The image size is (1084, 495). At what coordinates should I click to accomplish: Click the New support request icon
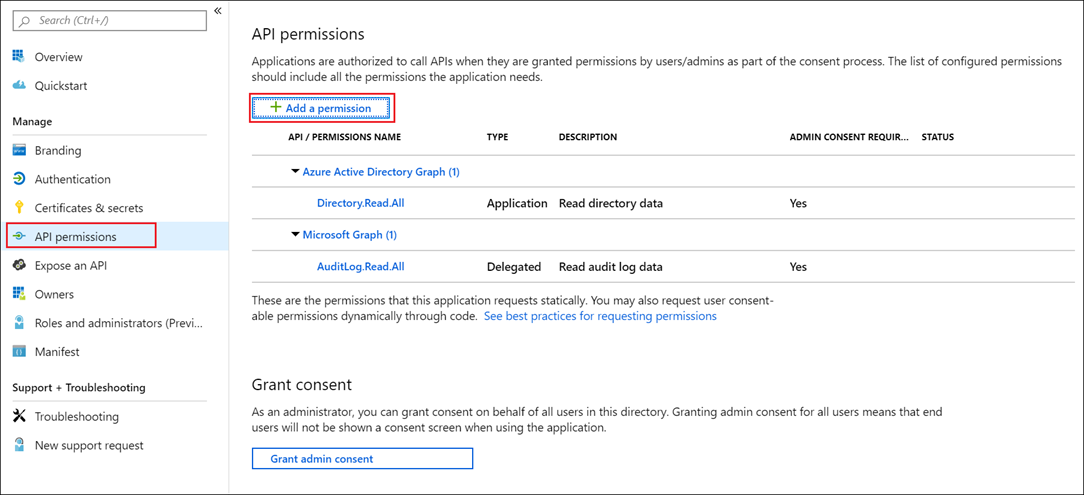pos(19,445)
